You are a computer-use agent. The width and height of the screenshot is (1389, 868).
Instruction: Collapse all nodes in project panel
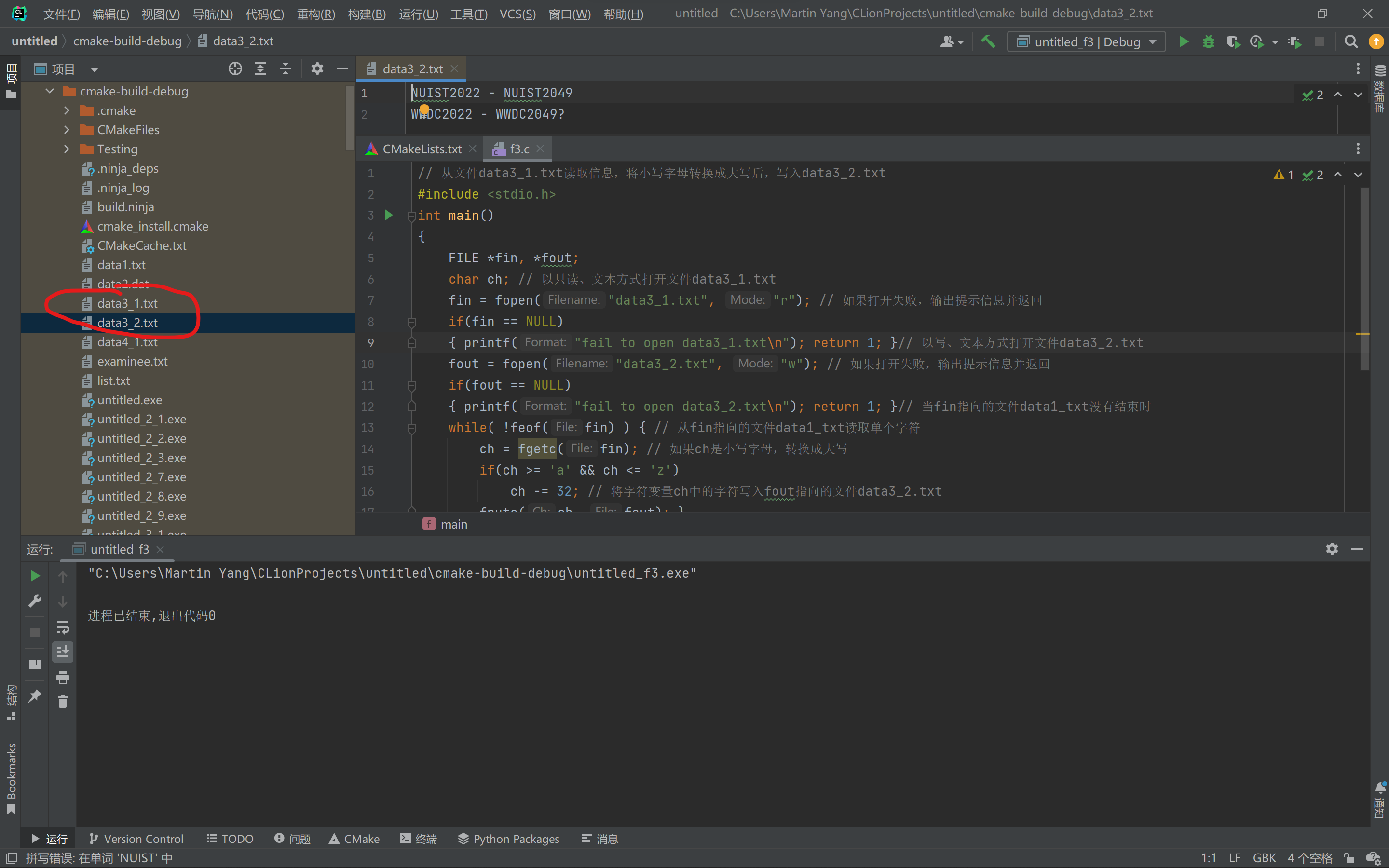click(285, 69)
